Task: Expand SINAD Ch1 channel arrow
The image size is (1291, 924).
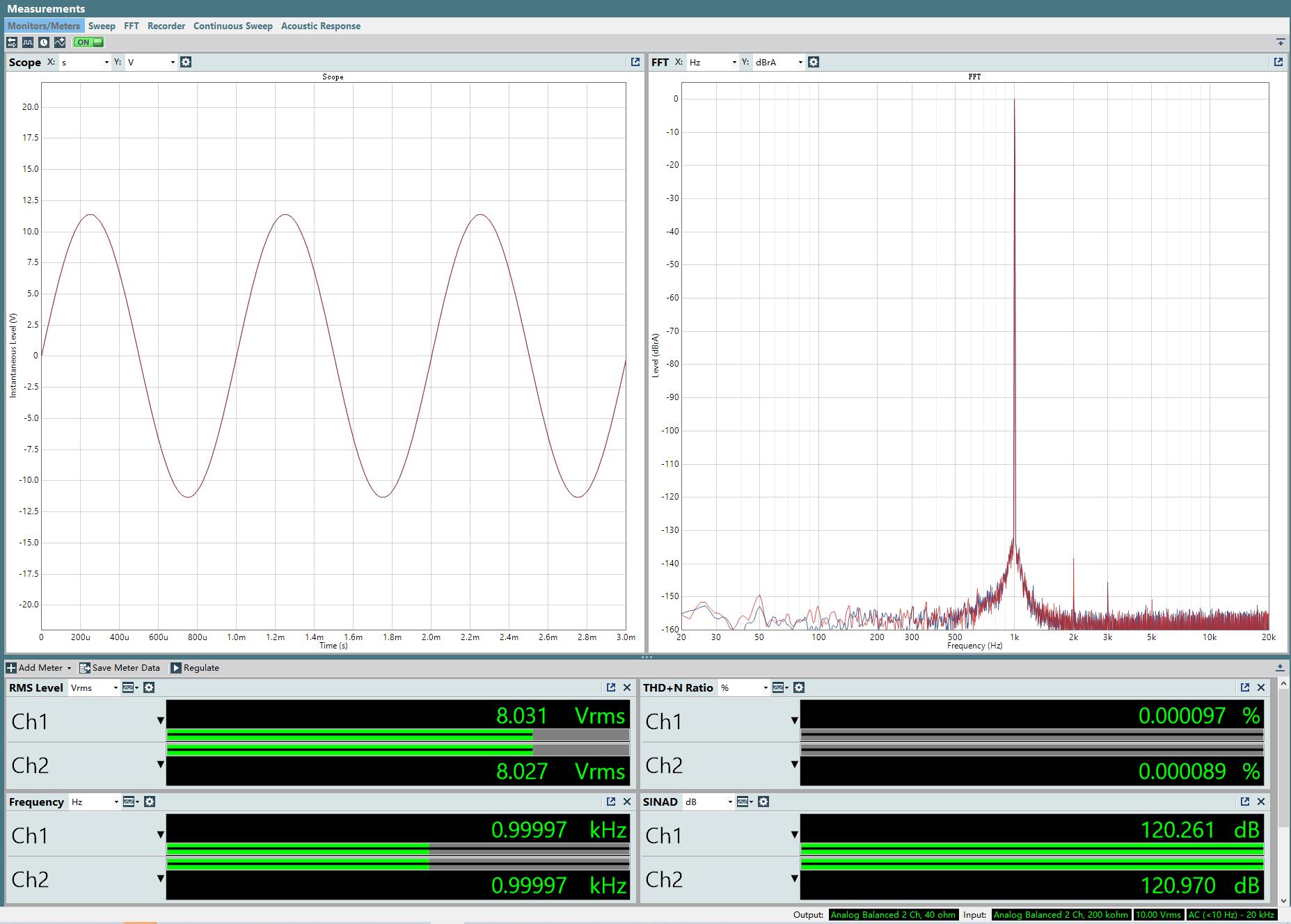Action: tap(795, 835)
